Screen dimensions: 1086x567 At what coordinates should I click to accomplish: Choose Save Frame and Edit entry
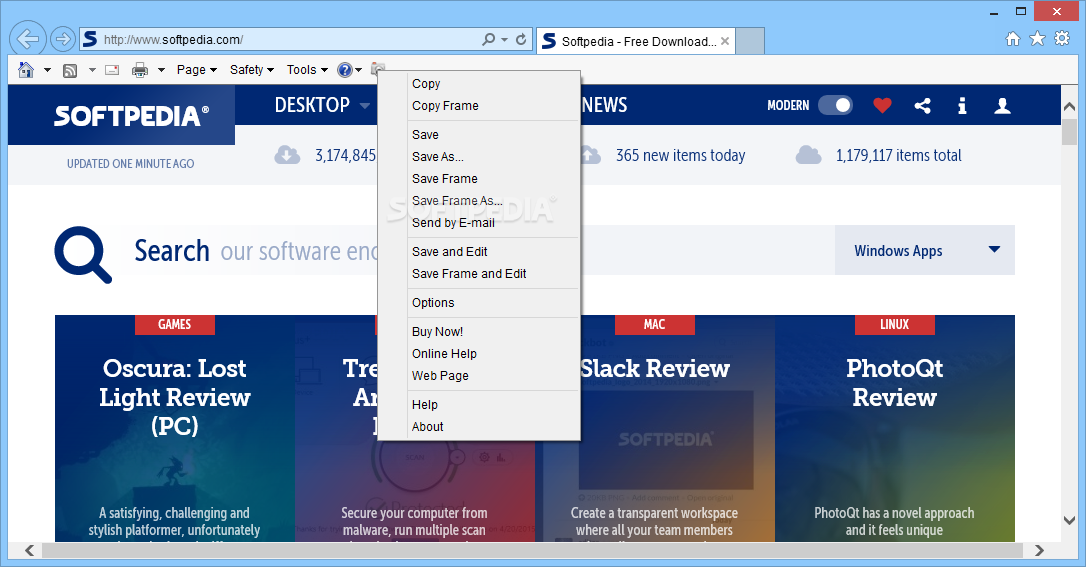tap(469, 274)
